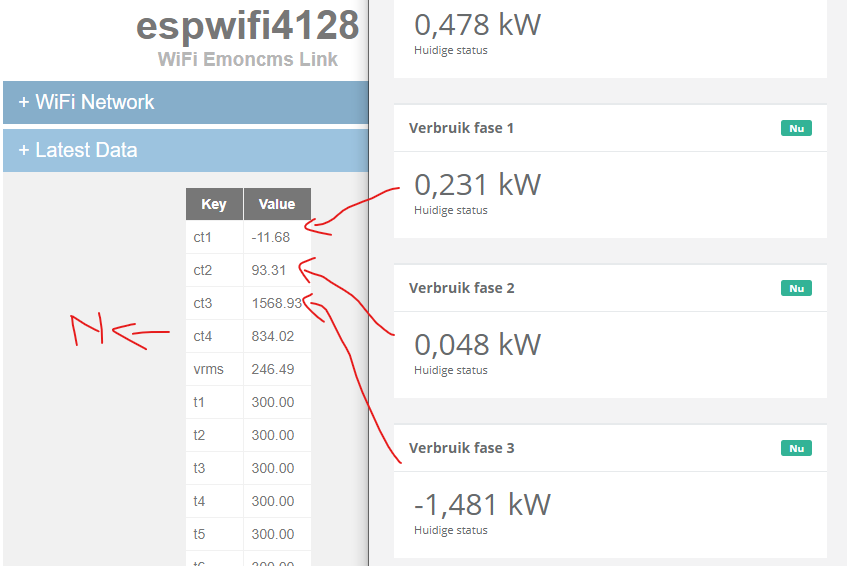Select the 1568.93 value cell
Image resolution: width=847 pixels, height=566 pixels.
(x=277, y=303)
